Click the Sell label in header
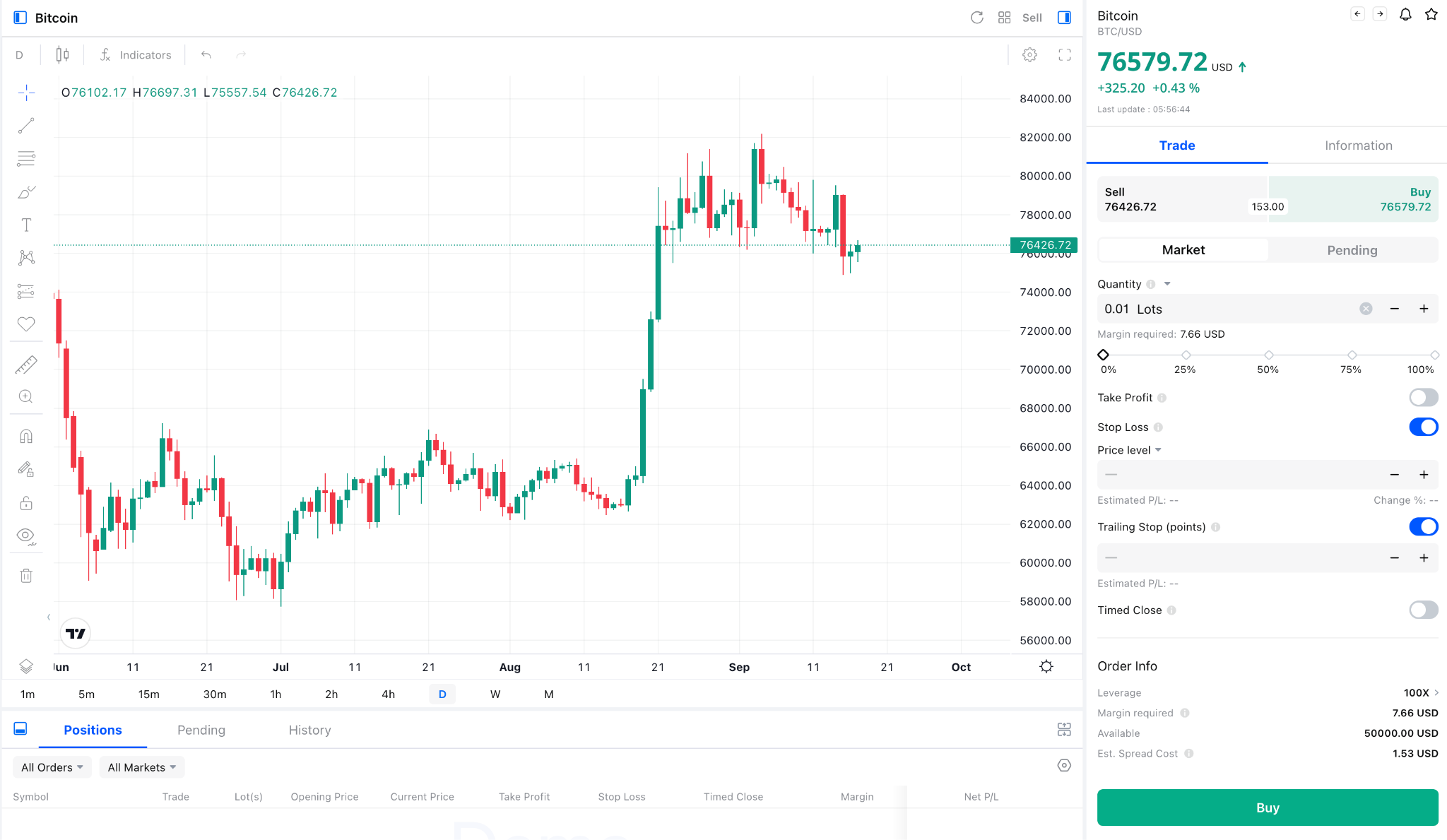Image resolution: width=1447 pixels, height=840 pixels. click(x=1032, y=18)
